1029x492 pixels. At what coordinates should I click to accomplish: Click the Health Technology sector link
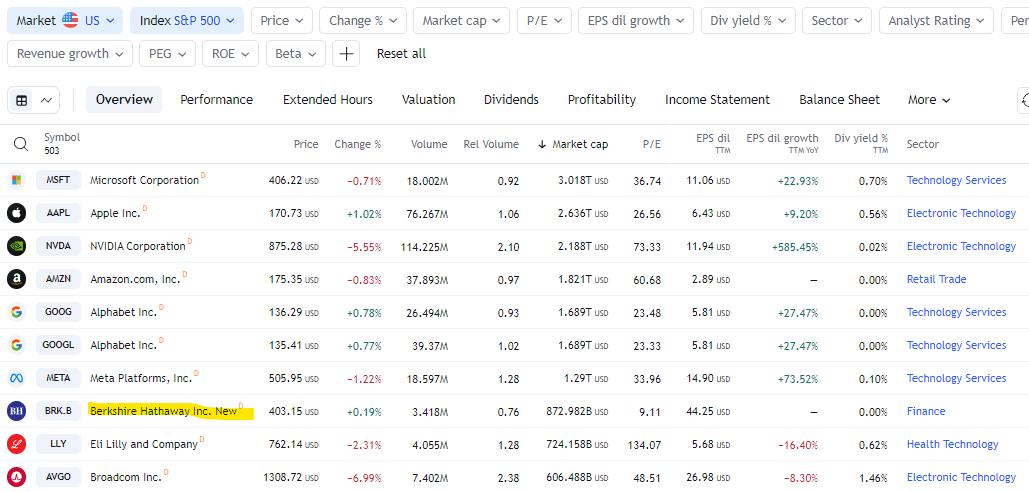pos(952,444)
